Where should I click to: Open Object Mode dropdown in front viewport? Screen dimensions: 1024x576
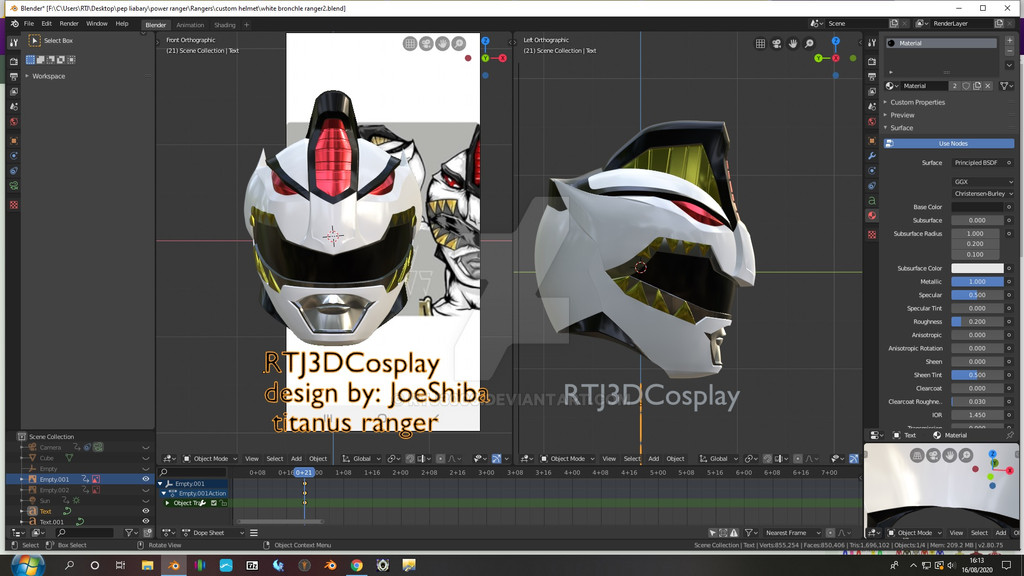[210, 458]
